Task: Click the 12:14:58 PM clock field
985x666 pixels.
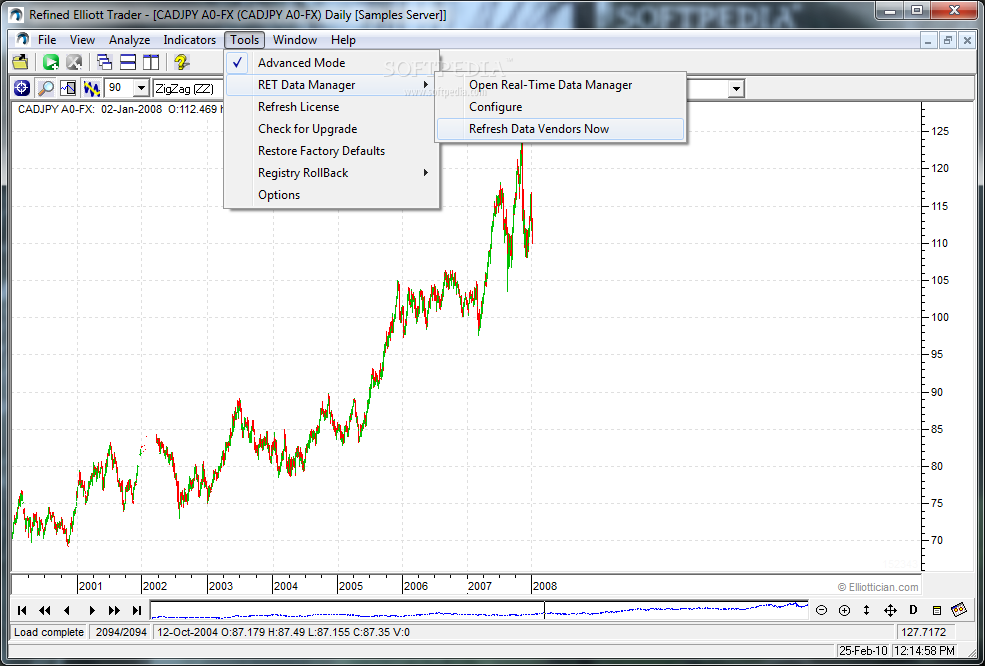Action: point(924,650)
